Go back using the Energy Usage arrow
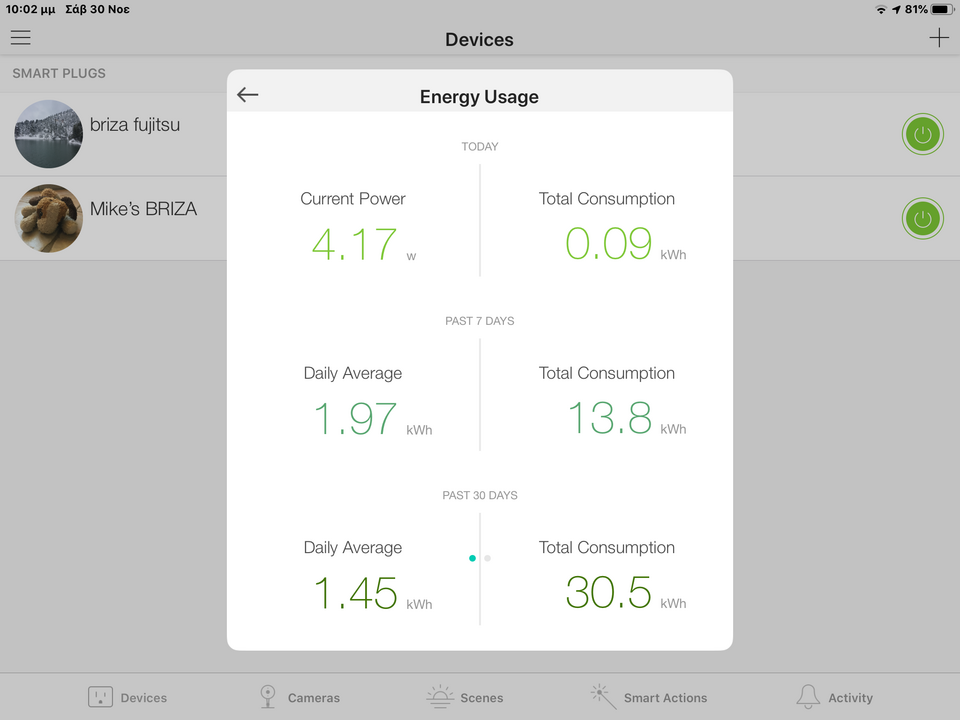 pos(247,95)
